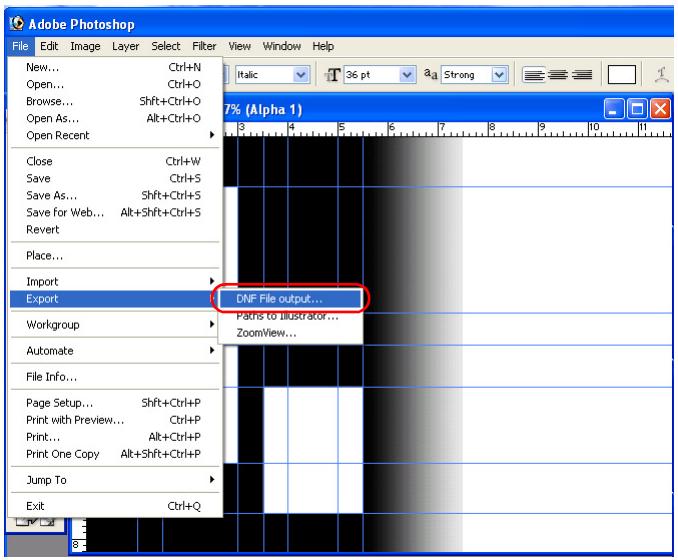Screen dimensions: 678x560
Task: Open the Layer menu
Action: pyautogui.click(x=125, y=46)
